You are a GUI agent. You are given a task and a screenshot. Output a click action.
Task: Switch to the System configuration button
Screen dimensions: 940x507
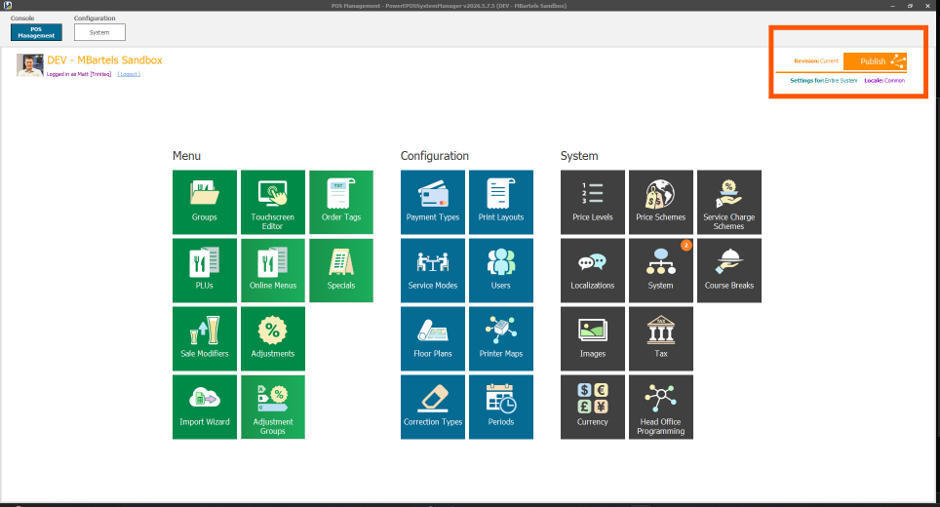(x=100, y=32)
